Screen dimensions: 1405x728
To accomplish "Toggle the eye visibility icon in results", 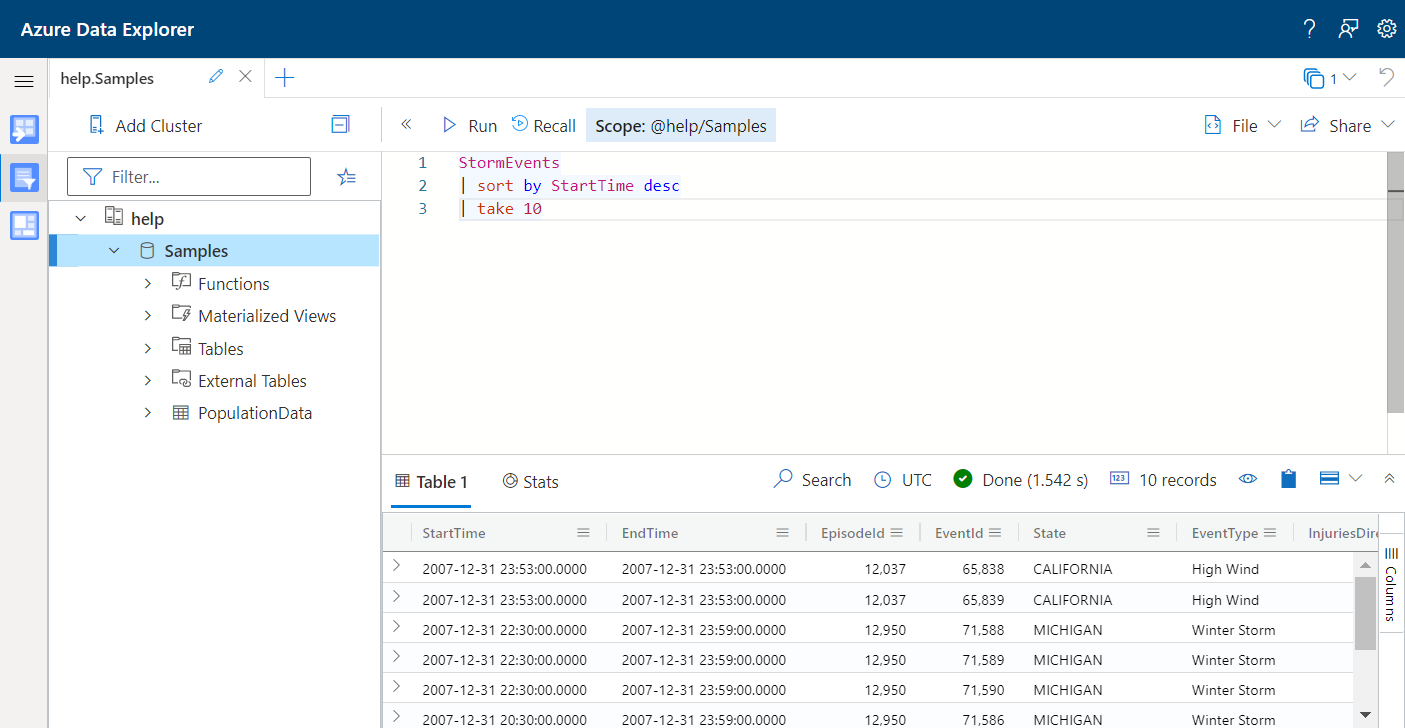I will [x=1248, y=479].
